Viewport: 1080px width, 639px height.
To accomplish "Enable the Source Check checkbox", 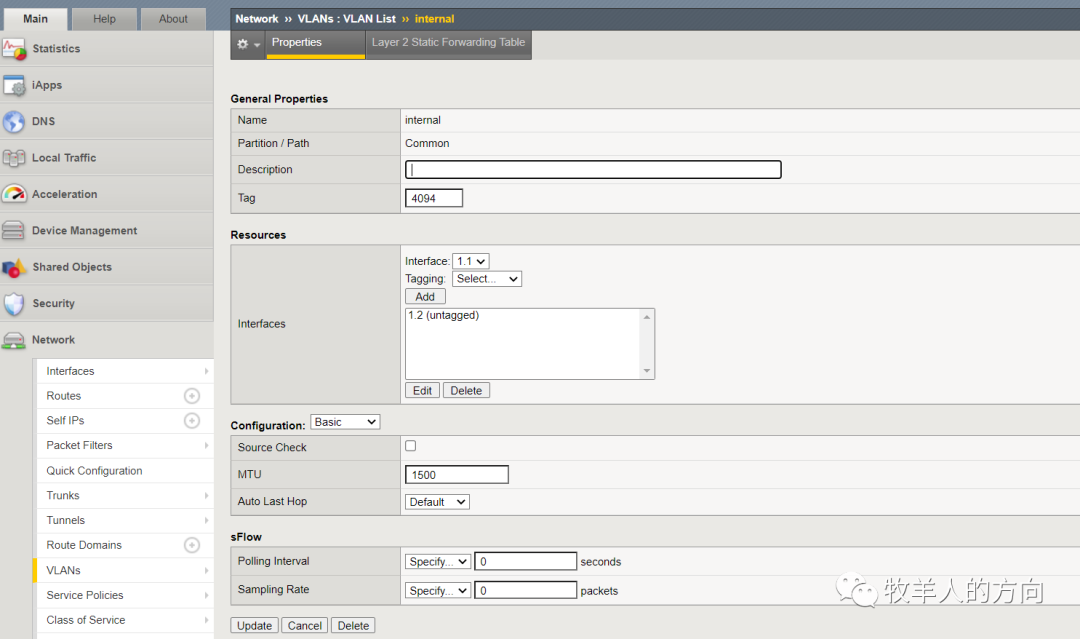I will 410,446.
